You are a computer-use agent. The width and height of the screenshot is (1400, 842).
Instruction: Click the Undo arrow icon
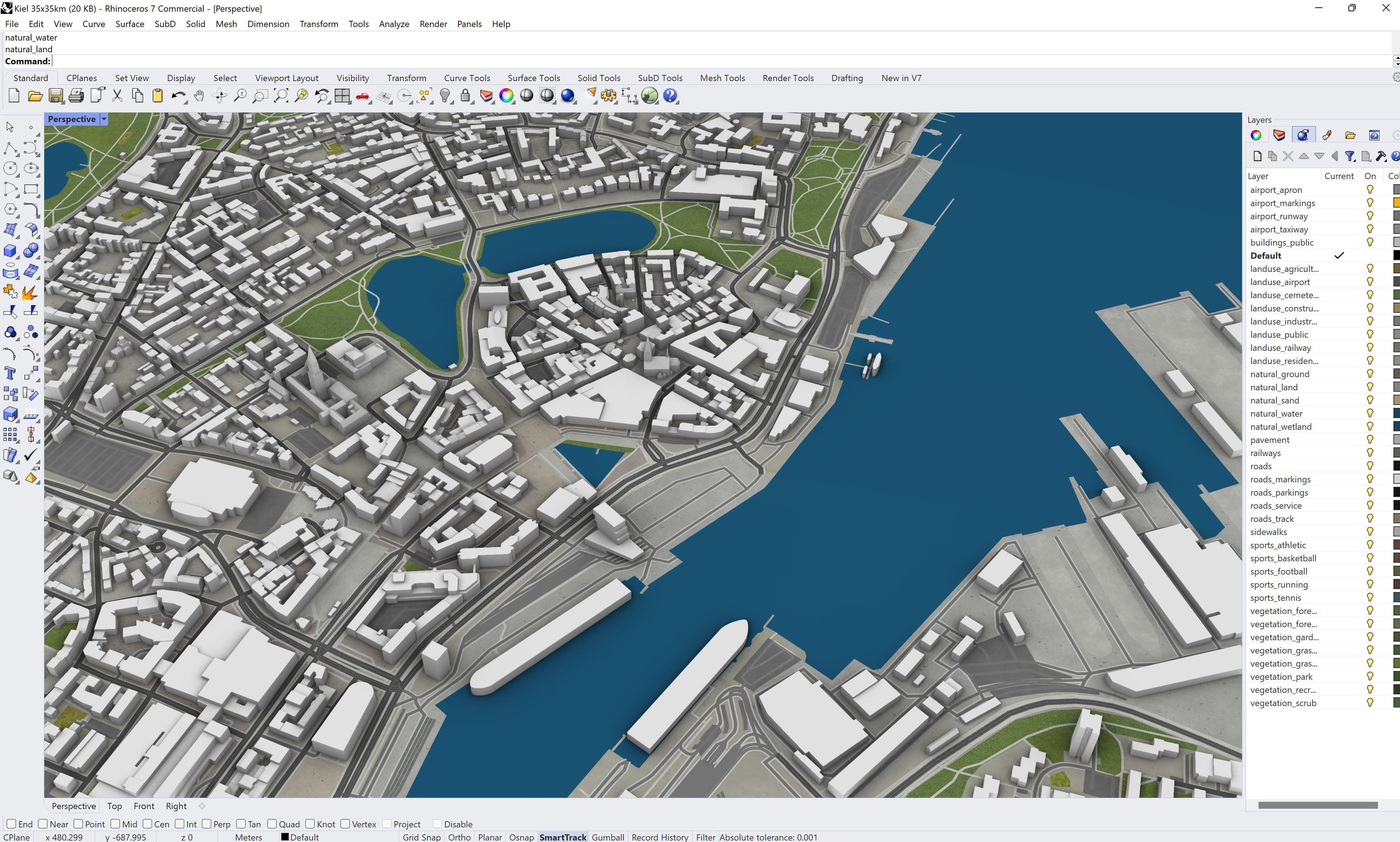point(179,96)
